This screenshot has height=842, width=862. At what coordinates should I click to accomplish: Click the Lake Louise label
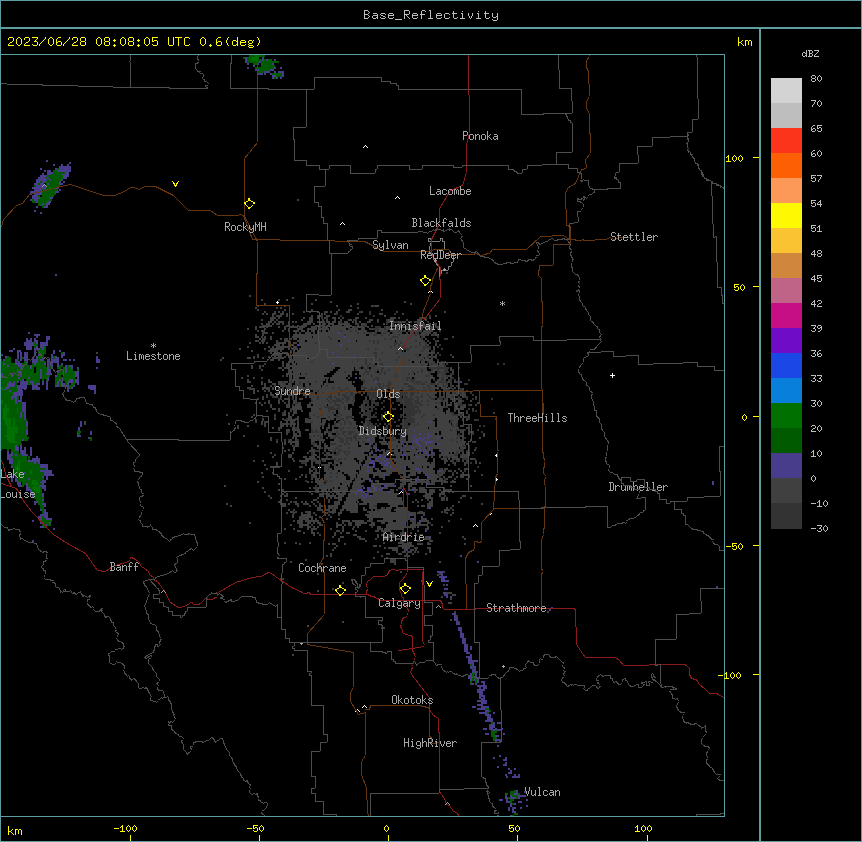pyautogui.click(x=18, y=484)
